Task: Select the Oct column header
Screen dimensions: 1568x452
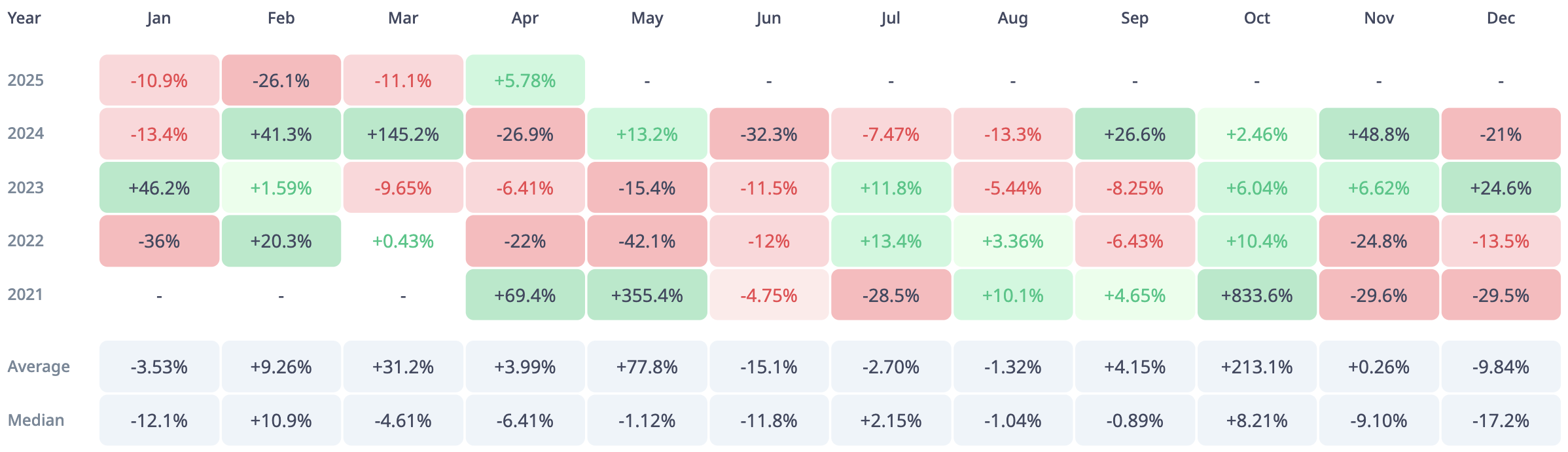Action: 1256,18
